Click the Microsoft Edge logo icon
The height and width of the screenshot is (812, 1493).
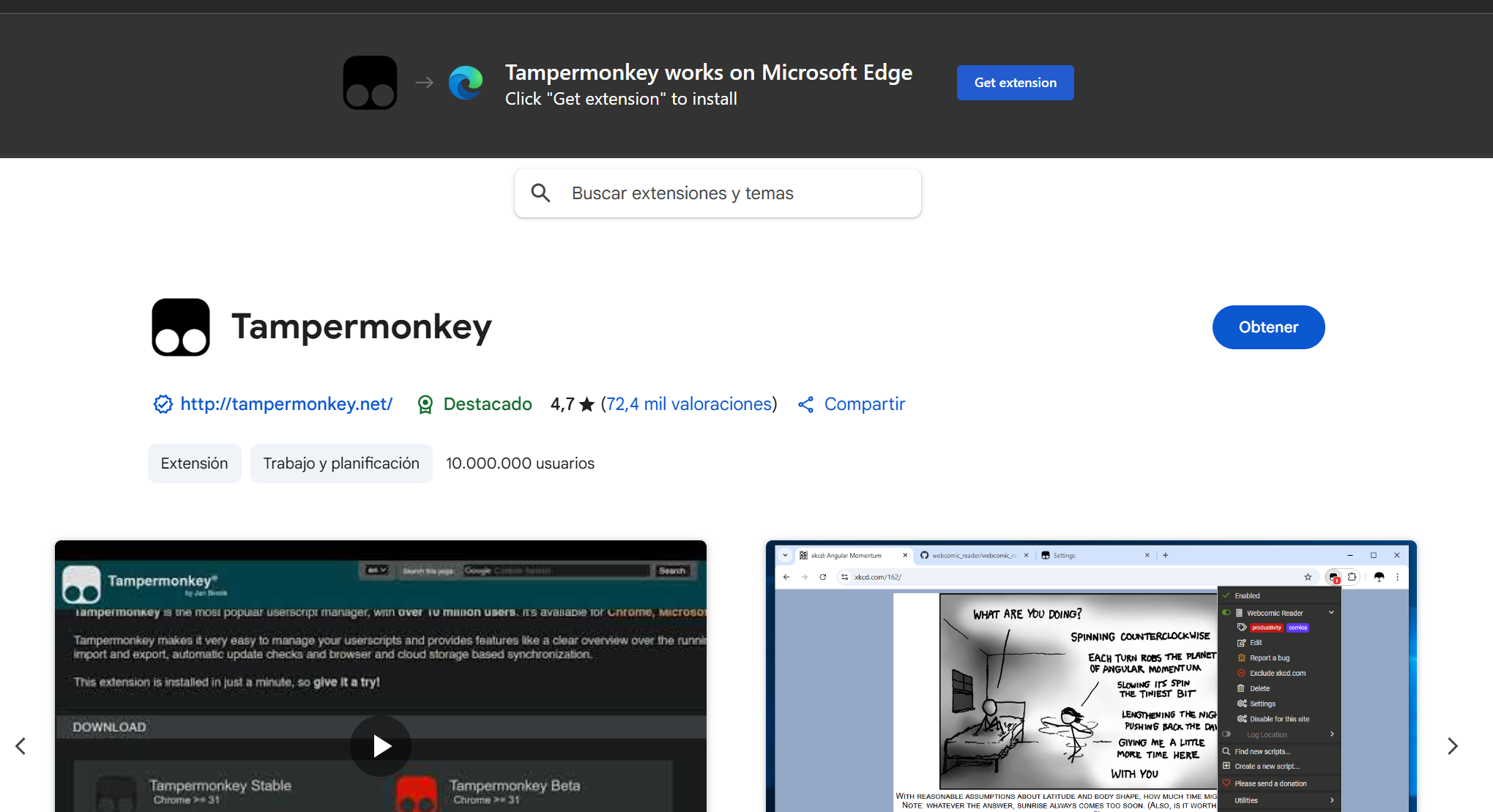pos(466,83)
